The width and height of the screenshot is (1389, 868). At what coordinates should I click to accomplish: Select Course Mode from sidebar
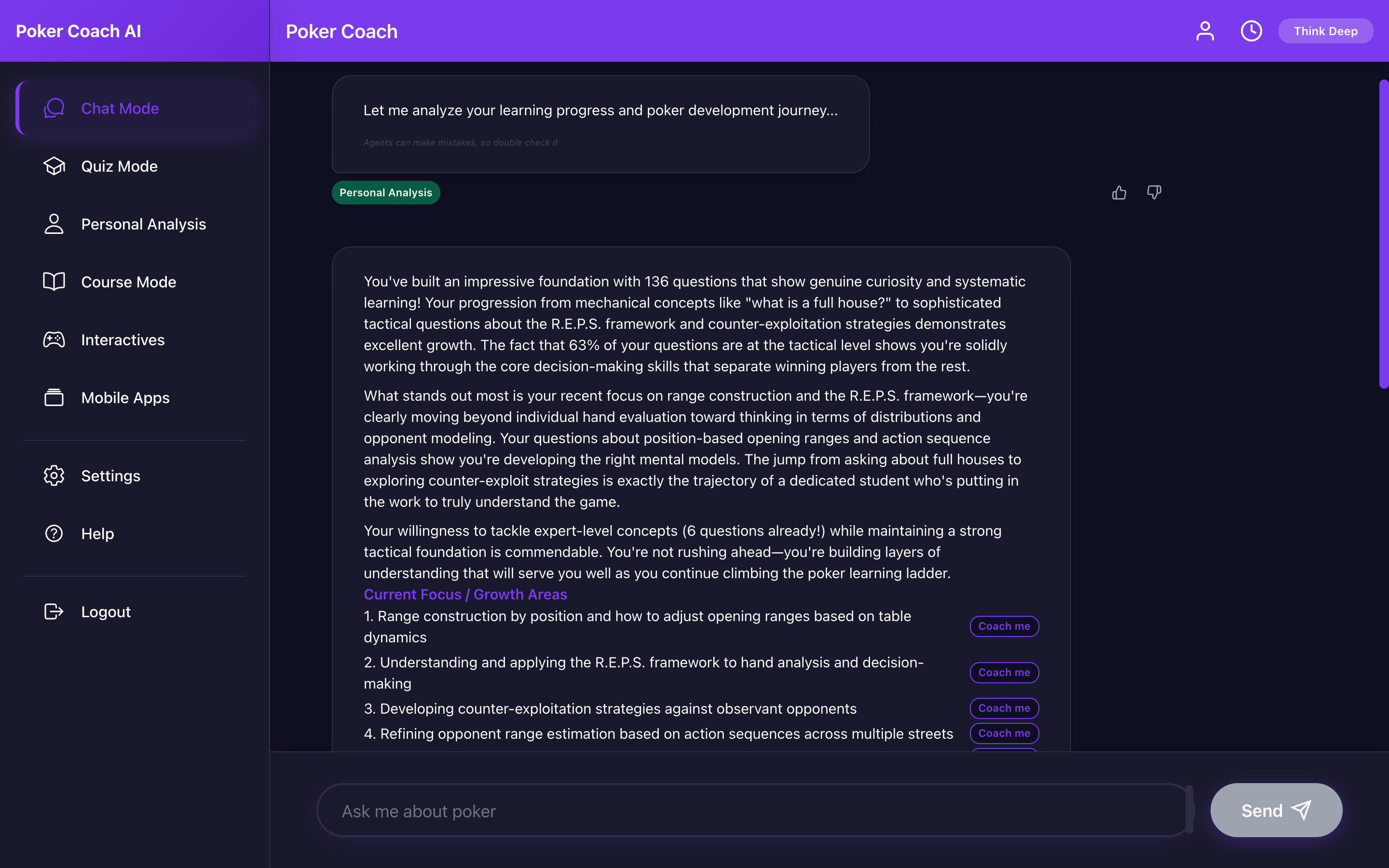coord(129,282)
